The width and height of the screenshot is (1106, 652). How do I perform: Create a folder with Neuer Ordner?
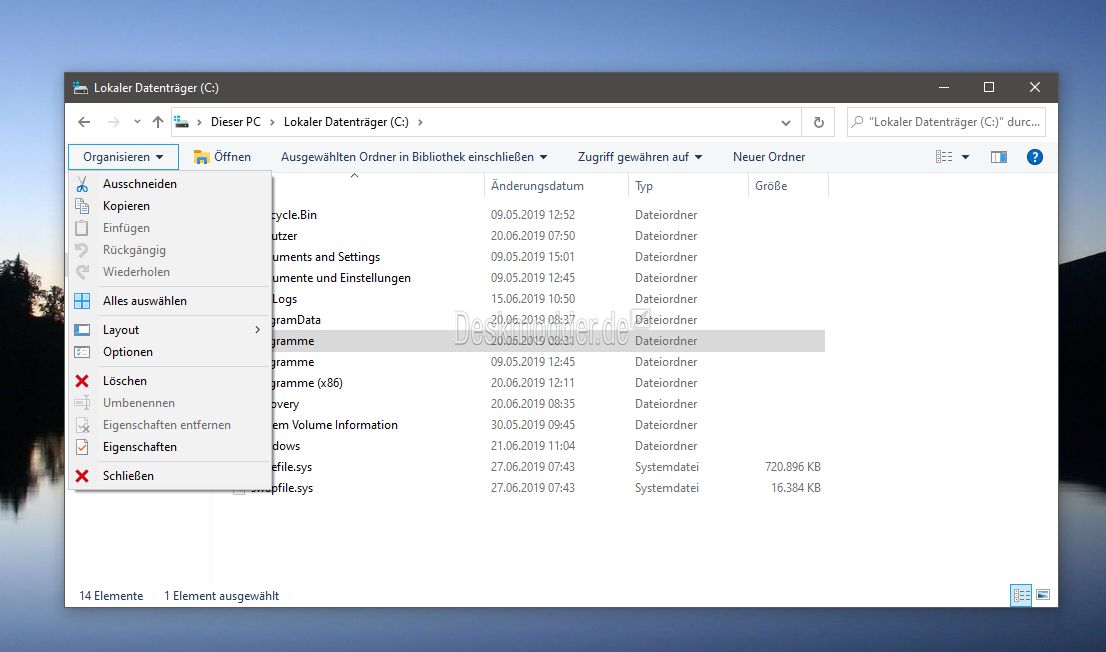coord(769,157)
